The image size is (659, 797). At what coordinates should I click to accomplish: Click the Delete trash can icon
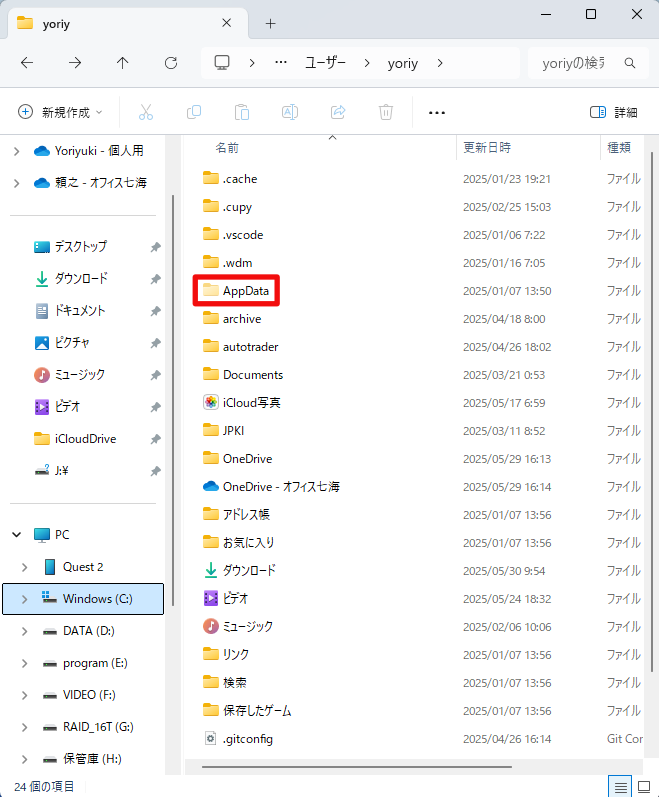(x=386, y=112)
